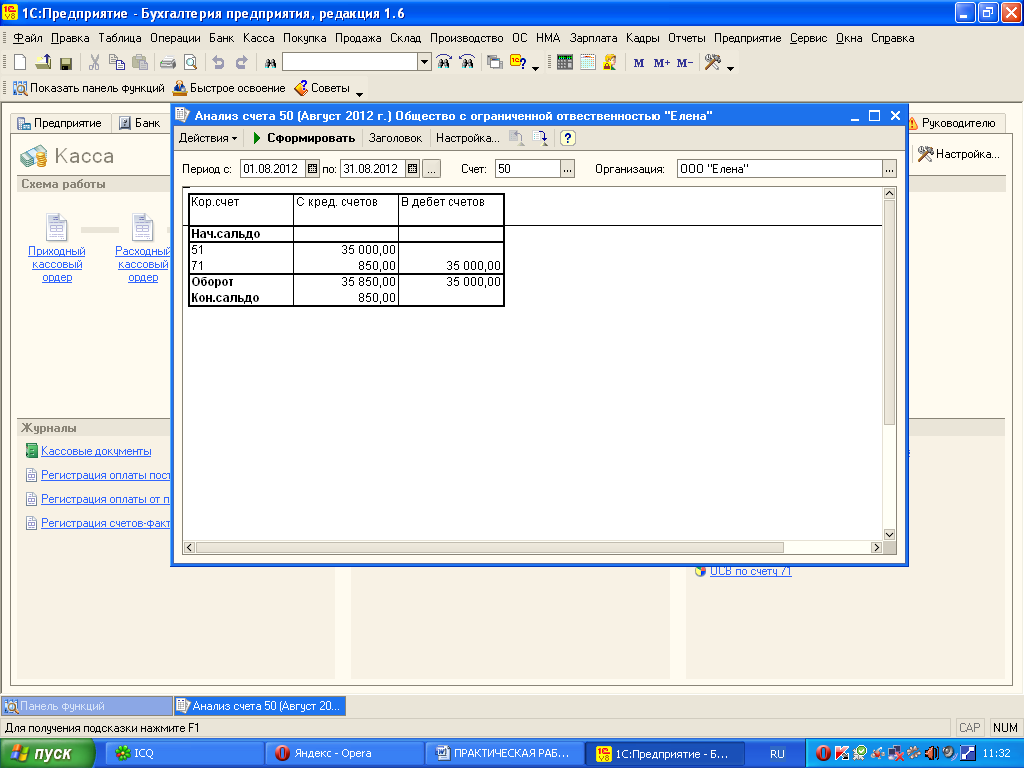
Task: Click the Save diskette icon
Action: point(65,63)
